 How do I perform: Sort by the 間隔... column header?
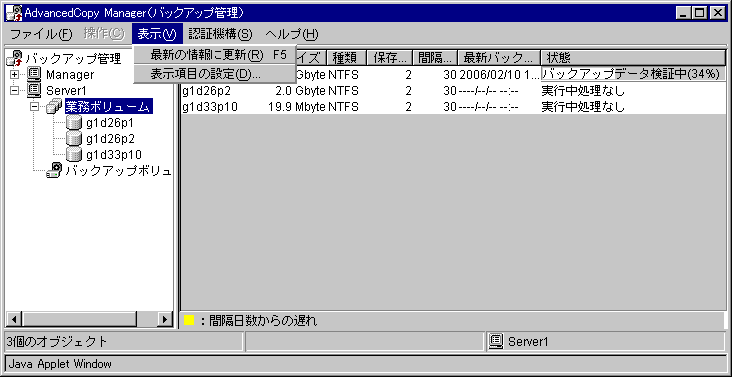click(435, 58)
